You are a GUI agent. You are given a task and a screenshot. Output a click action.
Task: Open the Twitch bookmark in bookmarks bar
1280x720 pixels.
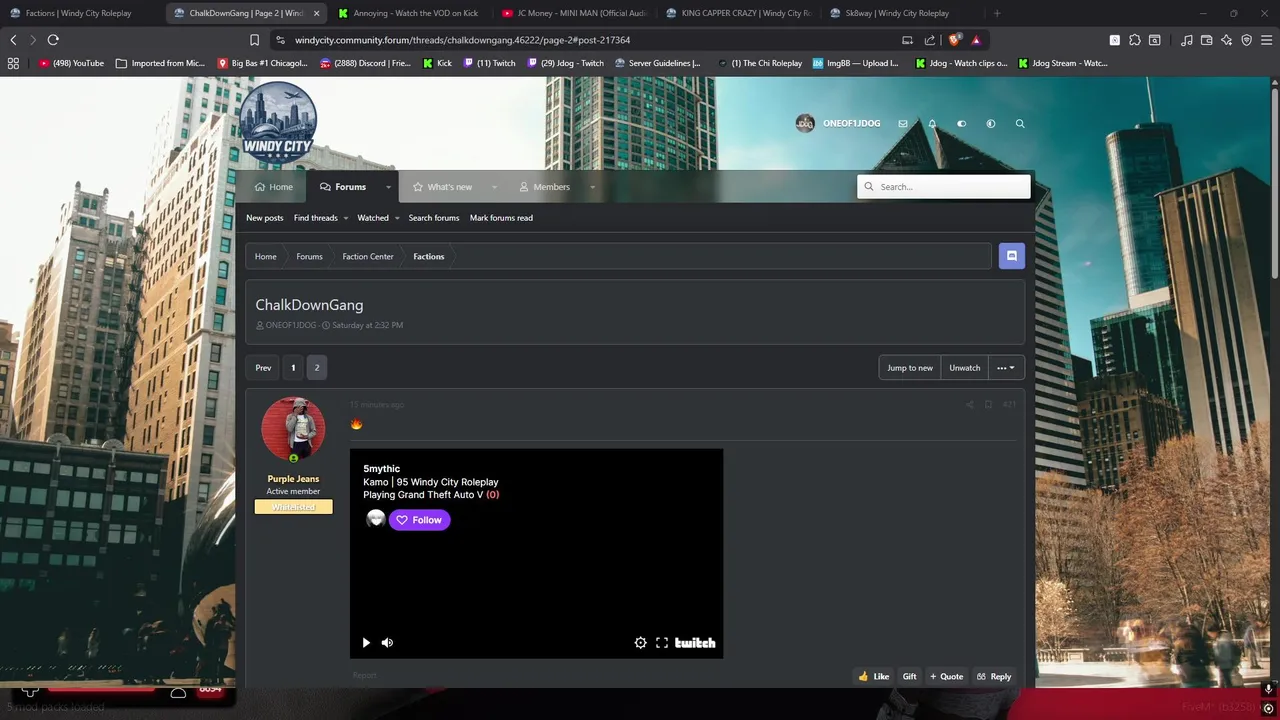(x=490, y=63)
